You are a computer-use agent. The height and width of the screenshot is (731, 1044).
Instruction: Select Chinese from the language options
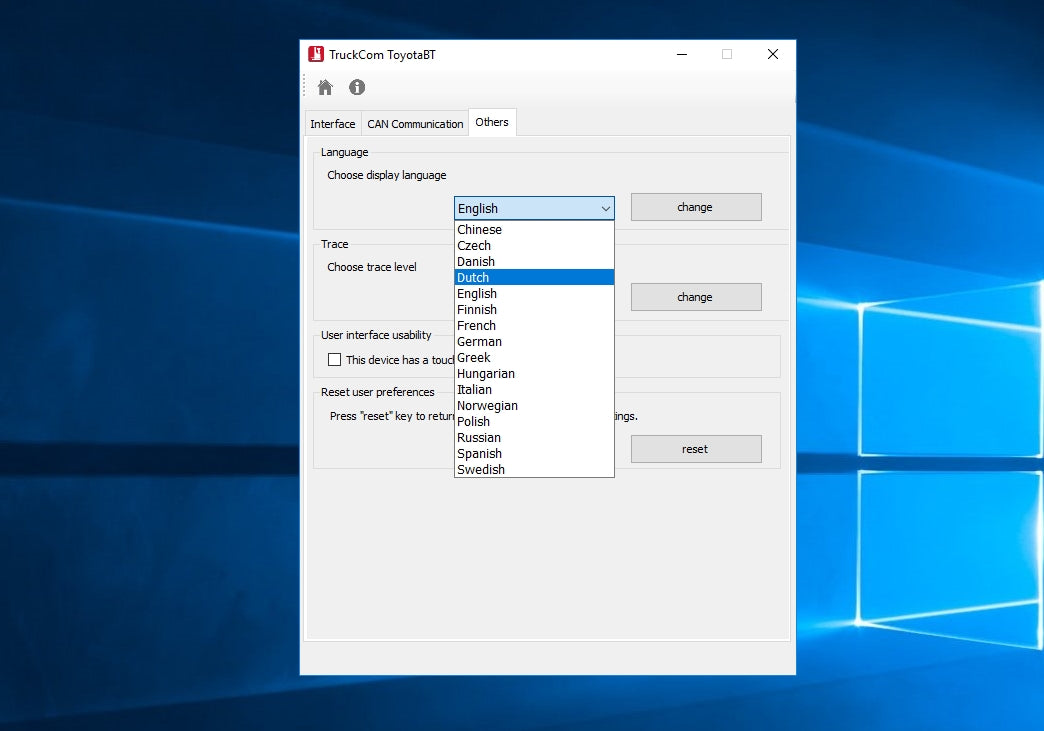pos(534,230)
